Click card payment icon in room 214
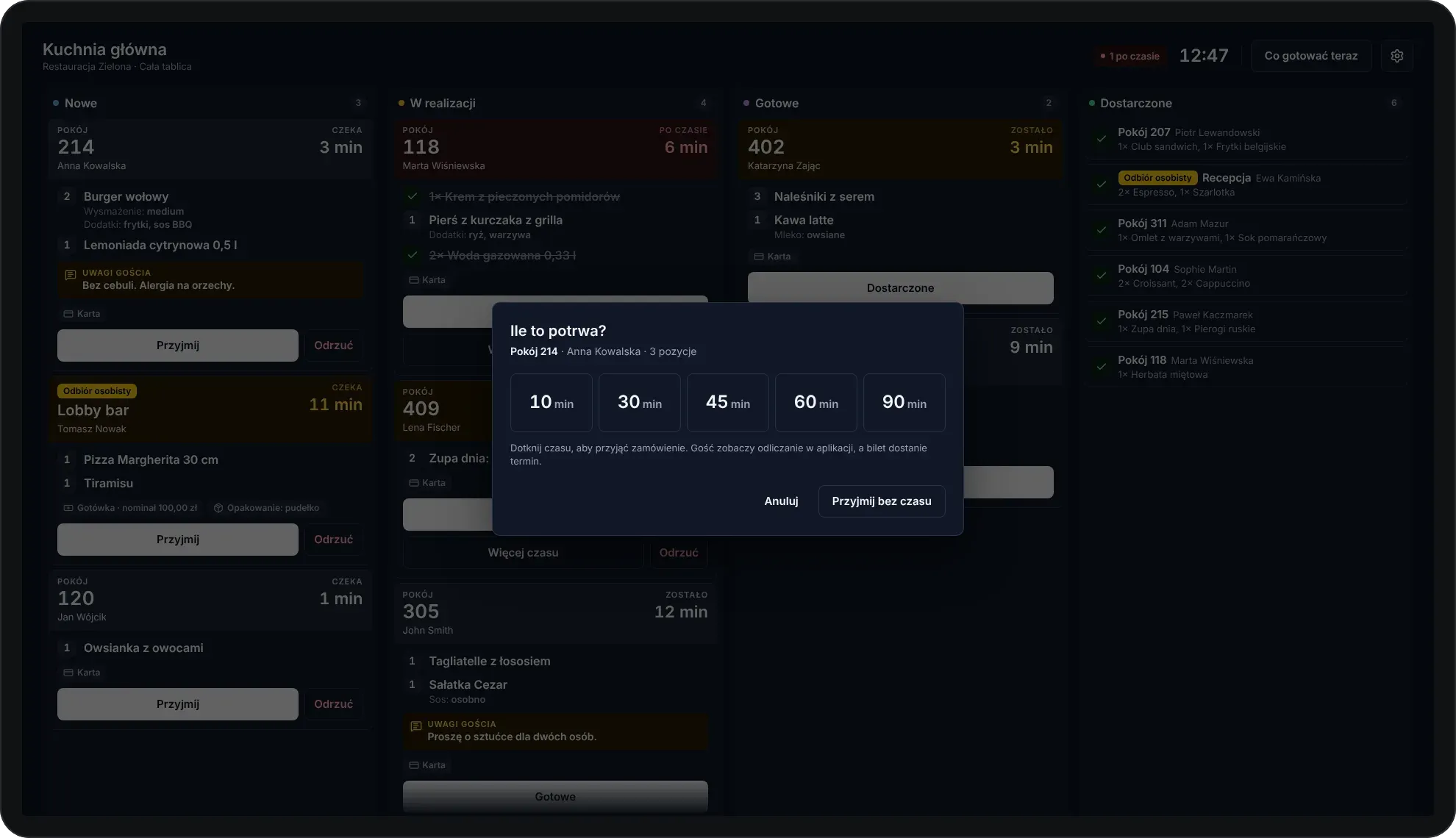The width and height of the screenshot is (1456, 838). (68, 314)
